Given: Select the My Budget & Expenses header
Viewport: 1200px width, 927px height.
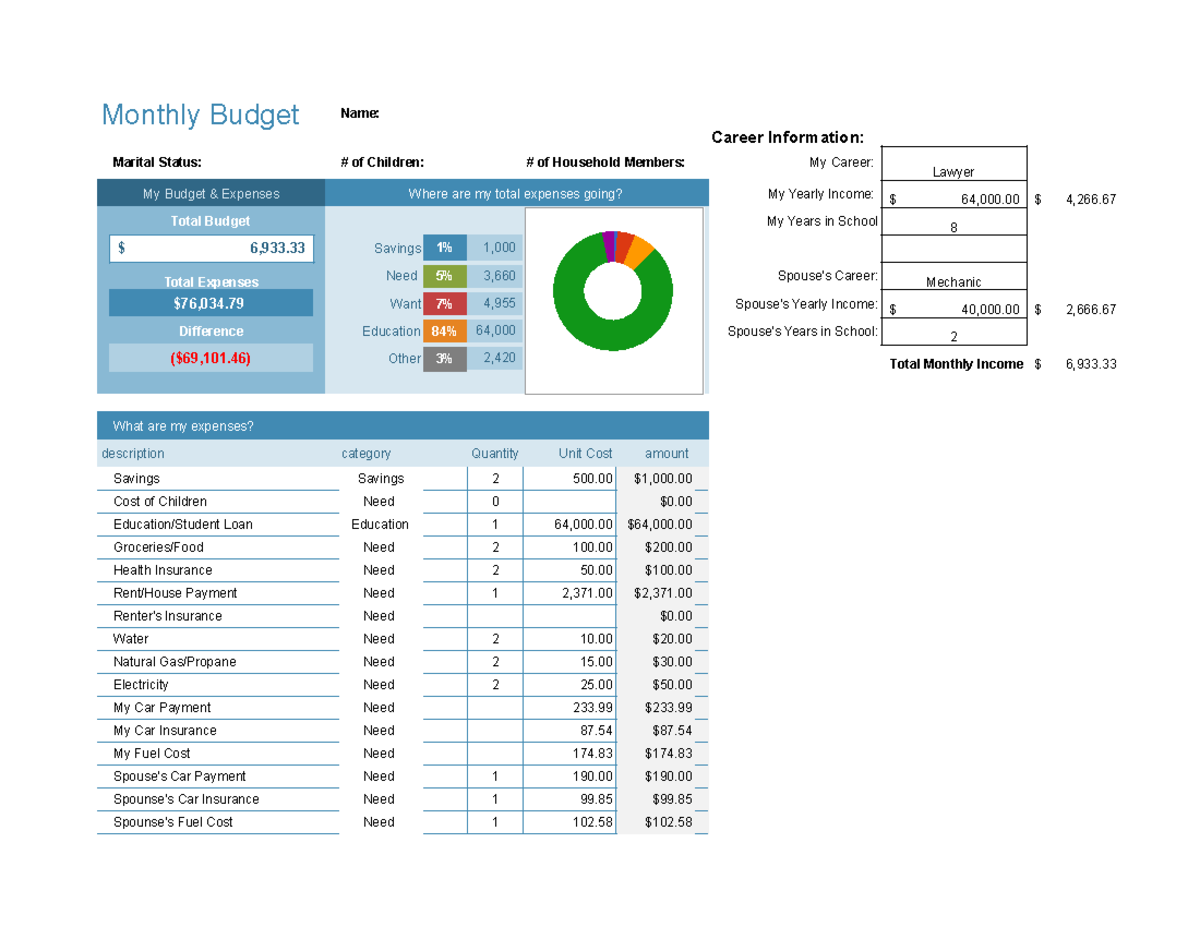Looking at the screenshot, I should click(x=211, y=192).
